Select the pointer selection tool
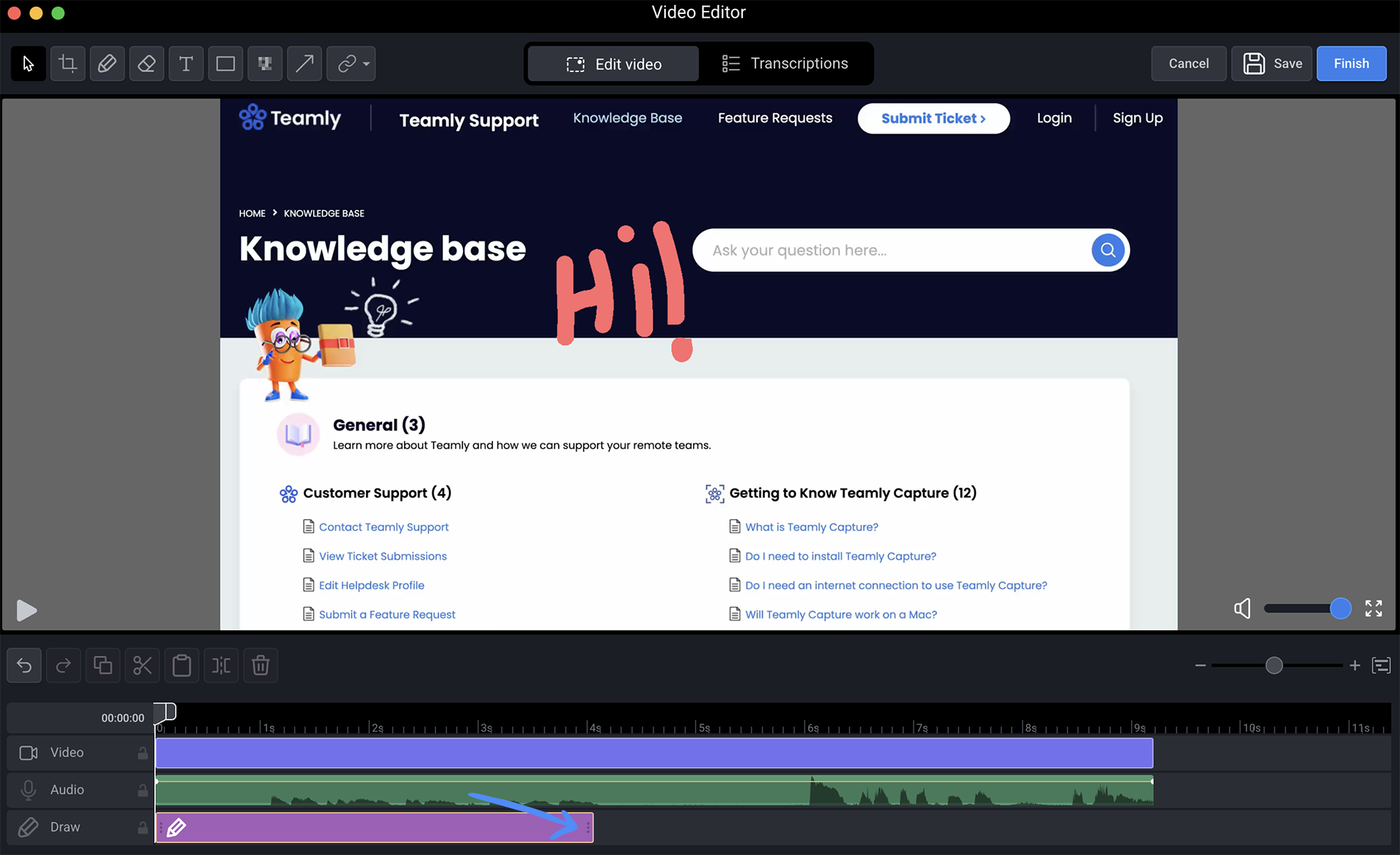Viewport: 1400px width, 855px height. pyautogui.click(x=29, y=64)
